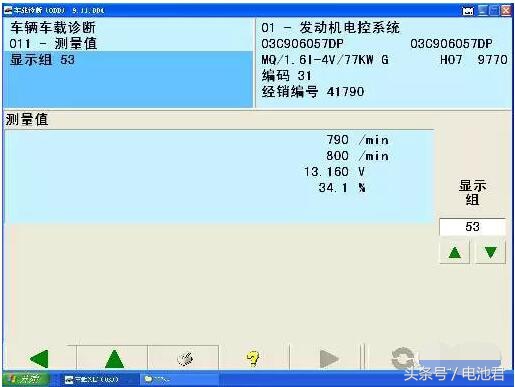Click the 34.1 % value

click(x=342, y=188)
